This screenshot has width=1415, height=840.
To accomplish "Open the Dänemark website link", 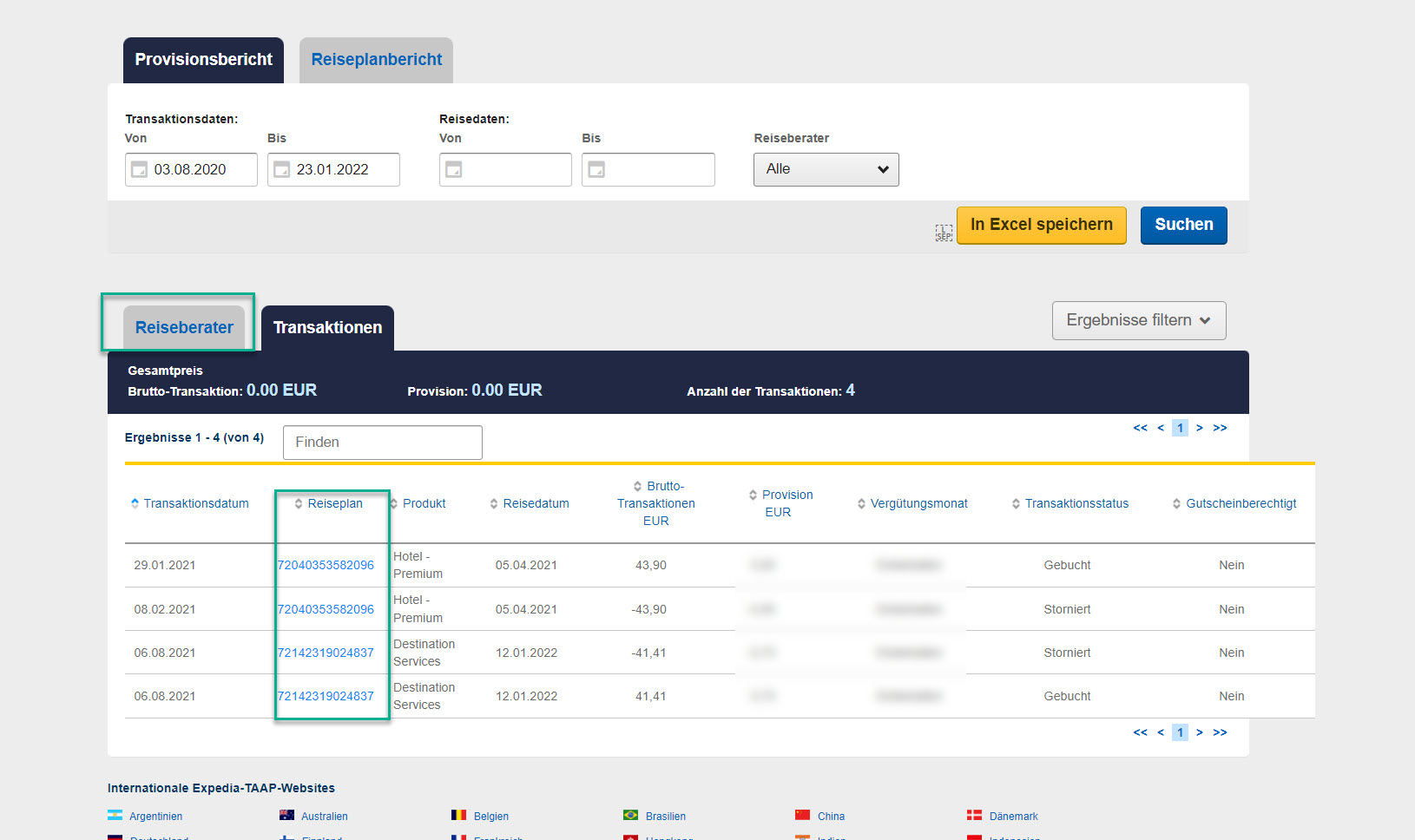I will [x=1013, y=817].
